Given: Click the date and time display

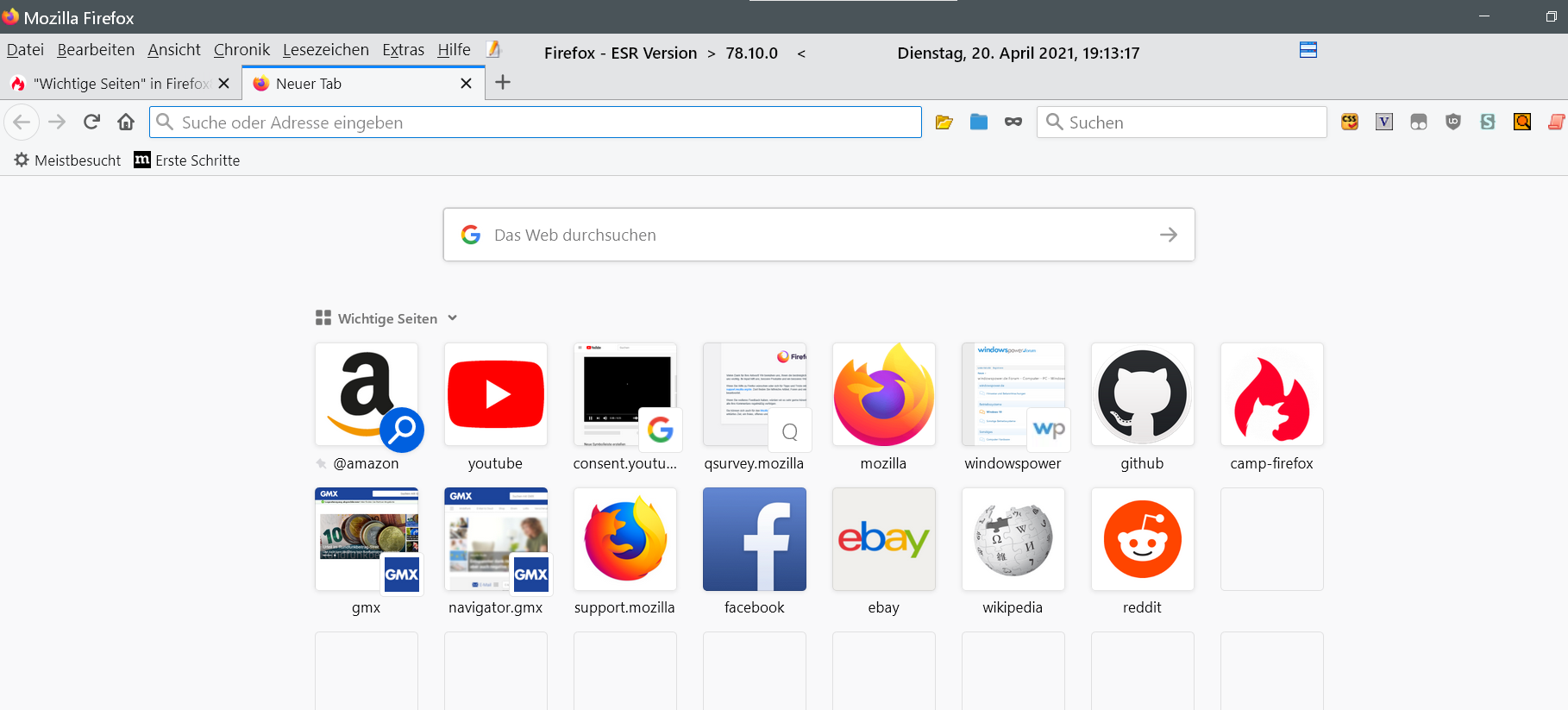Looking at the screenshot, I should (1019, 53).
